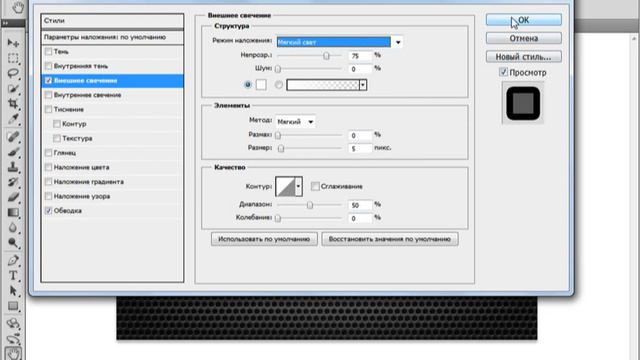Select the Path Selection tool
640x360 pixels.
coord(13,291)
